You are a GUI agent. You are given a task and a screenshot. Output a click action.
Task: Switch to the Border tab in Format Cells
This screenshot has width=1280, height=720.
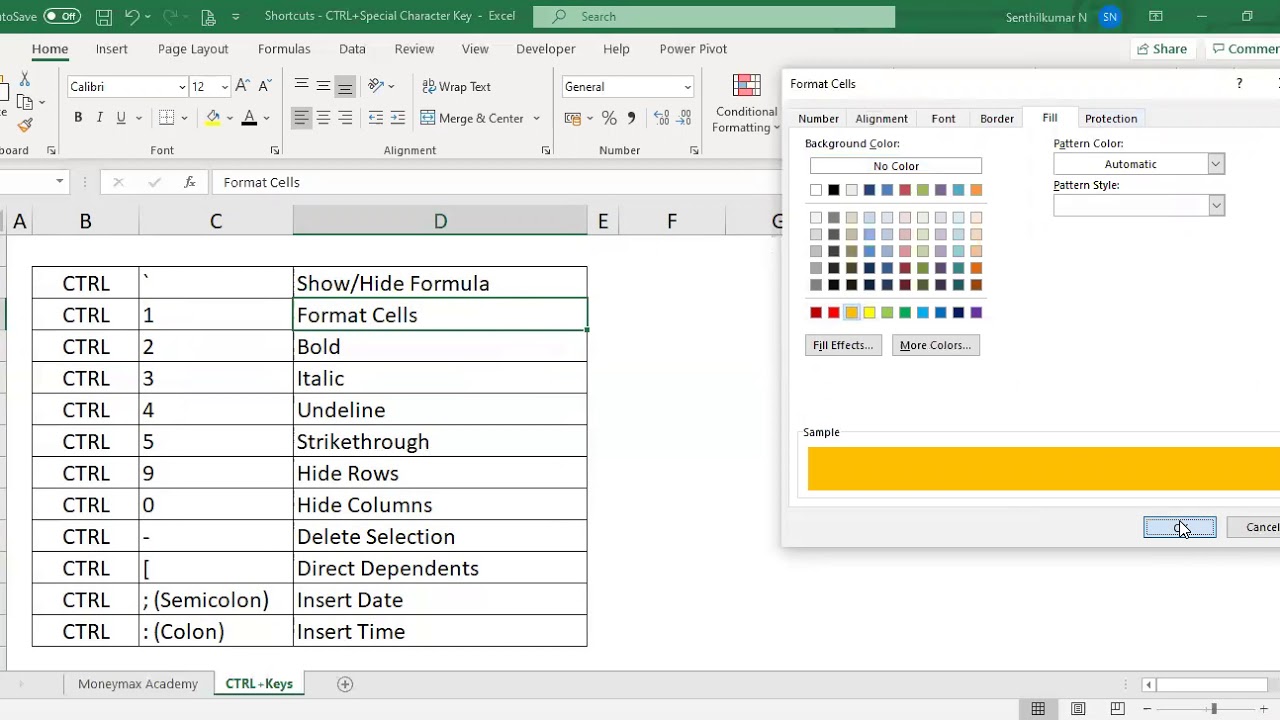coord(997,119)
